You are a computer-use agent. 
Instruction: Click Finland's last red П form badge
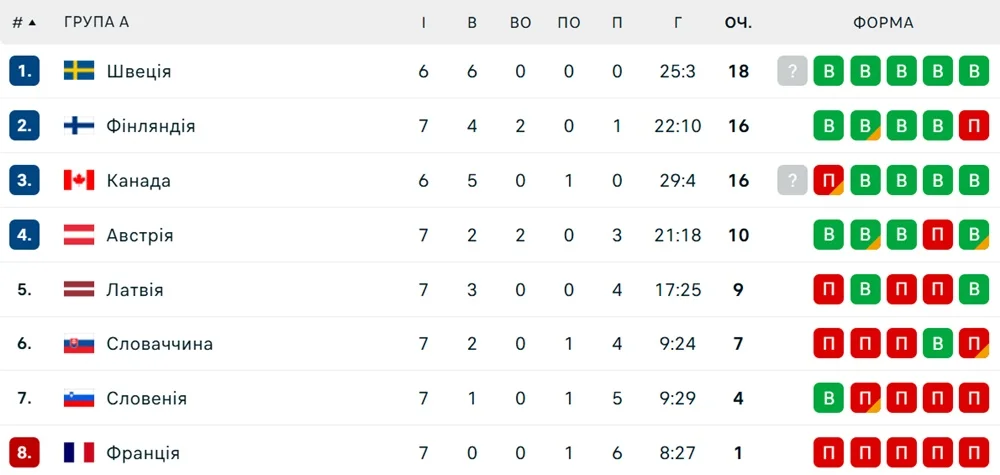(973, 126)
